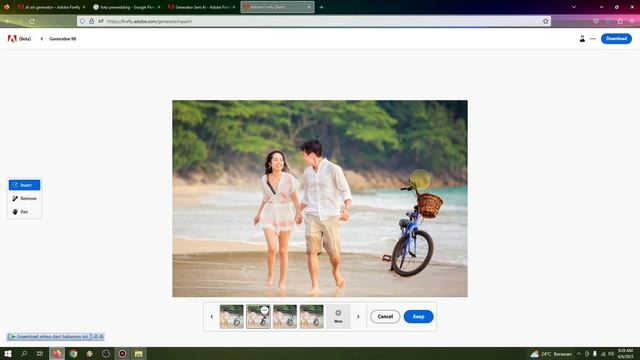Show previous variations with the left chevron
640x360 pixels.
[211, 316]
